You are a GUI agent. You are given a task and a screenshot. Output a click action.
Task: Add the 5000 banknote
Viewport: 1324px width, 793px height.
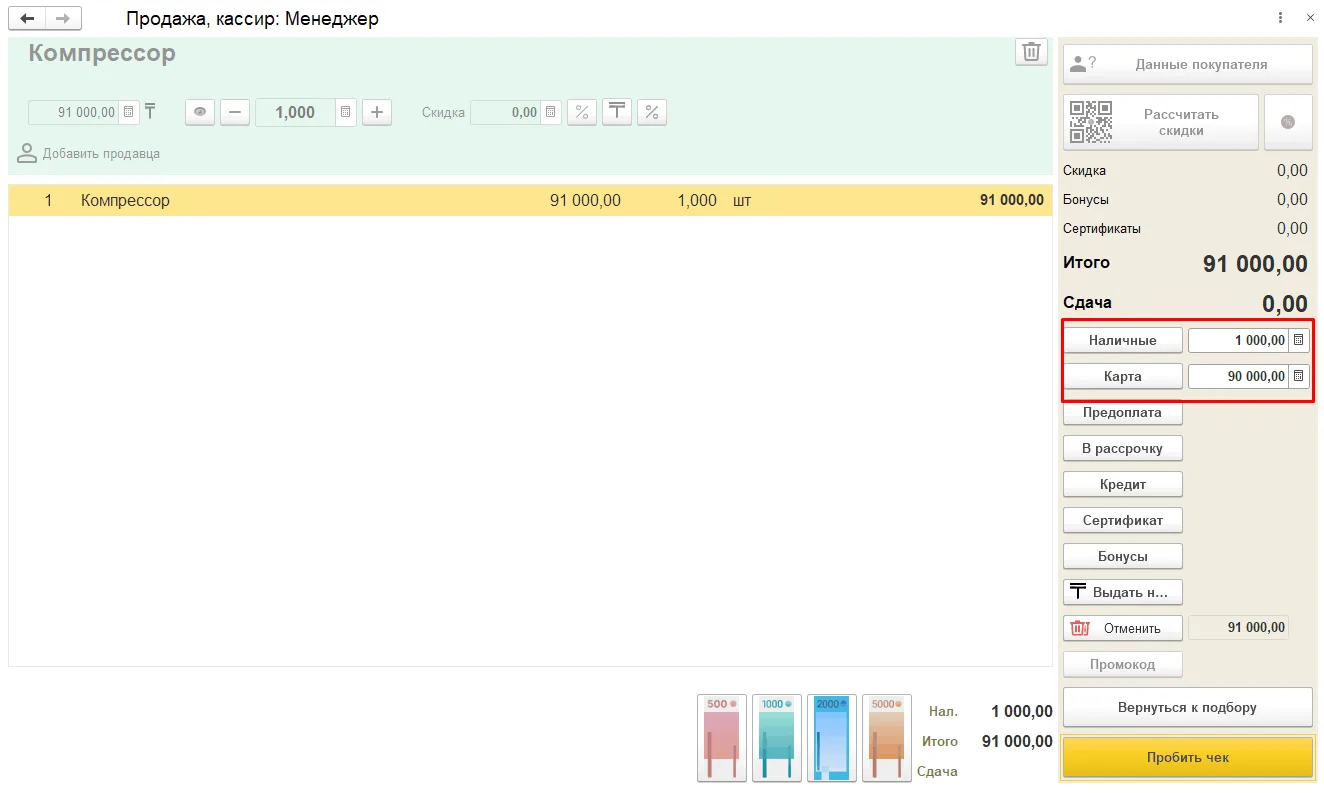[x=887, y=738]
